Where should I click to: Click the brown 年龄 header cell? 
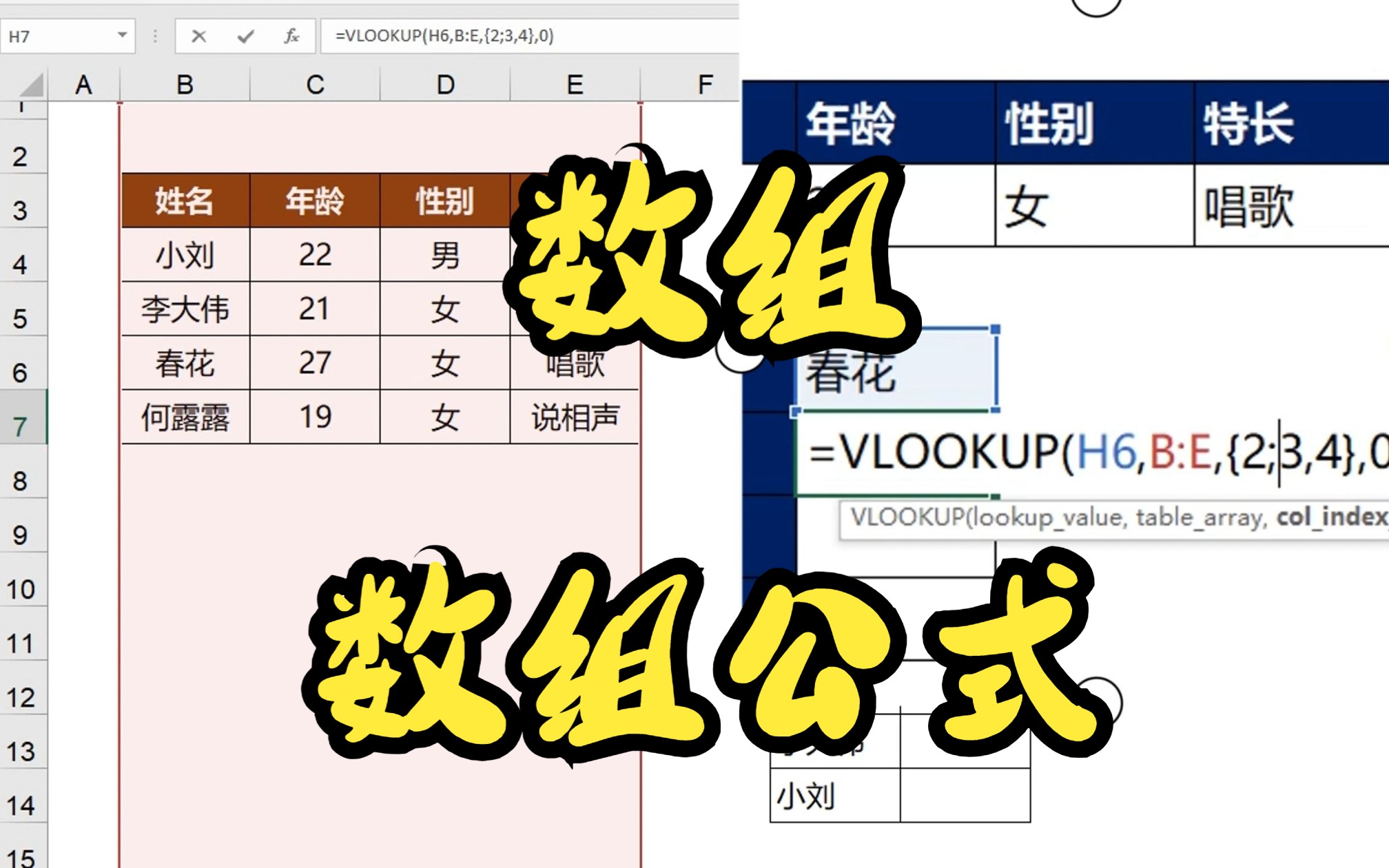tap(315, 201)
